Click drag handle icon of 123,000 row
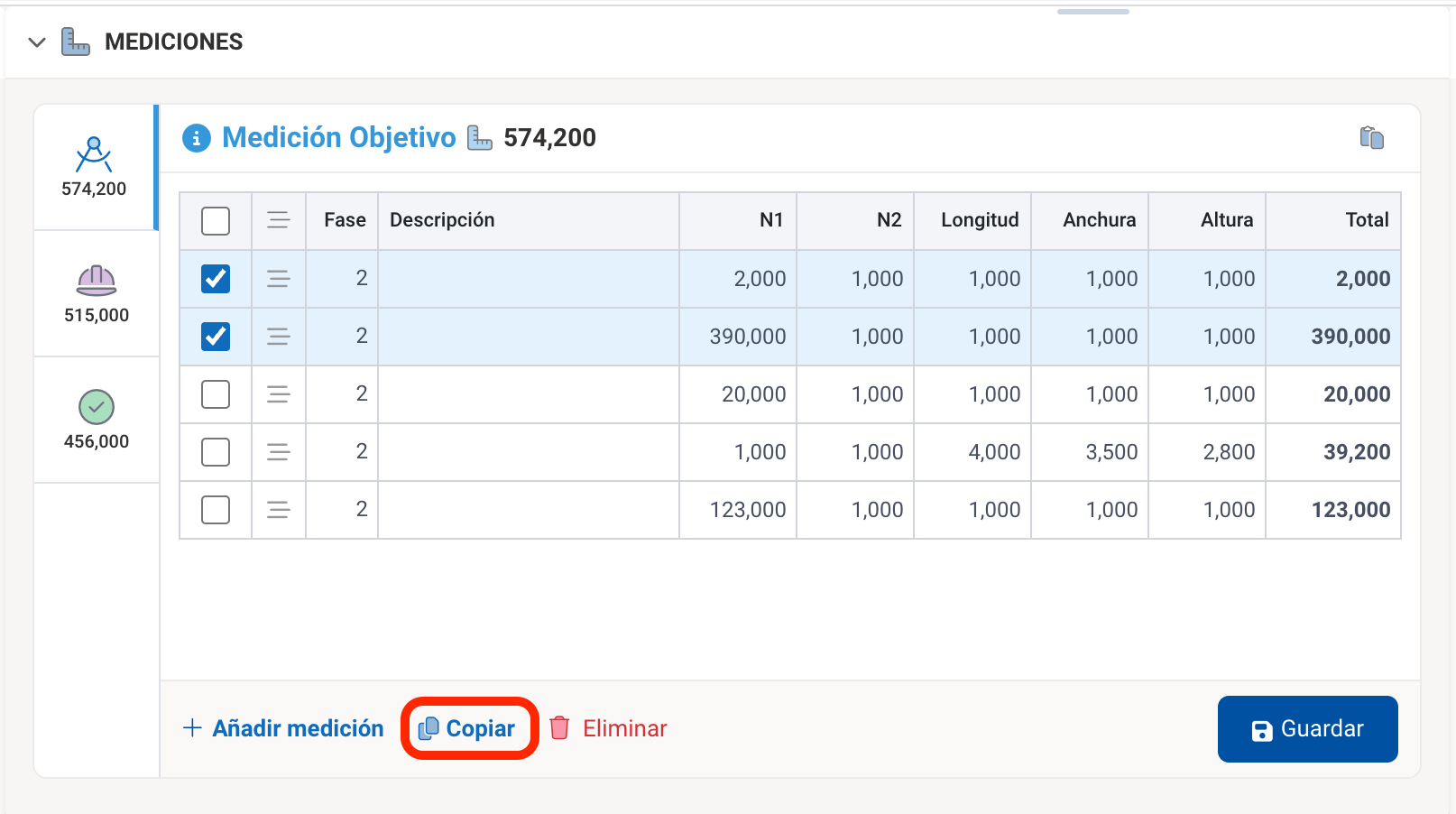 pos(279,510)
